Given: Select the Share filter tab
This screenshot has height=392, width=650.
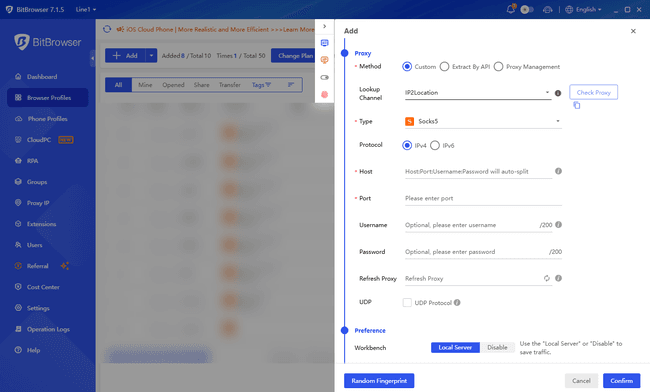Looking at the screenshot, I should click(201, 85).
